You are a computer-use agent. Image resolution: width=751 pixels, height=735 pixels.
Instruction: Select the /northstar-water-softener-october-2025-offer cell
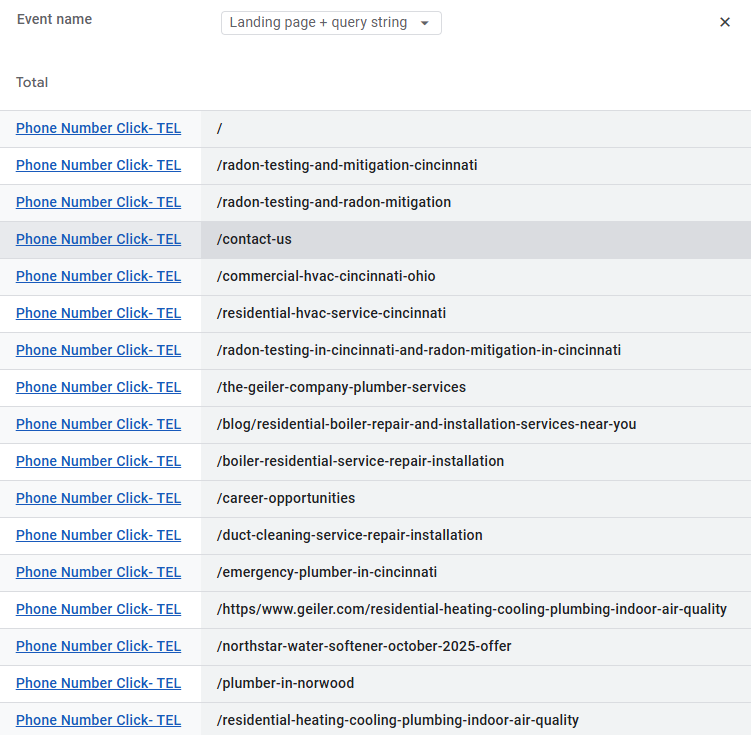pos(476,646)
